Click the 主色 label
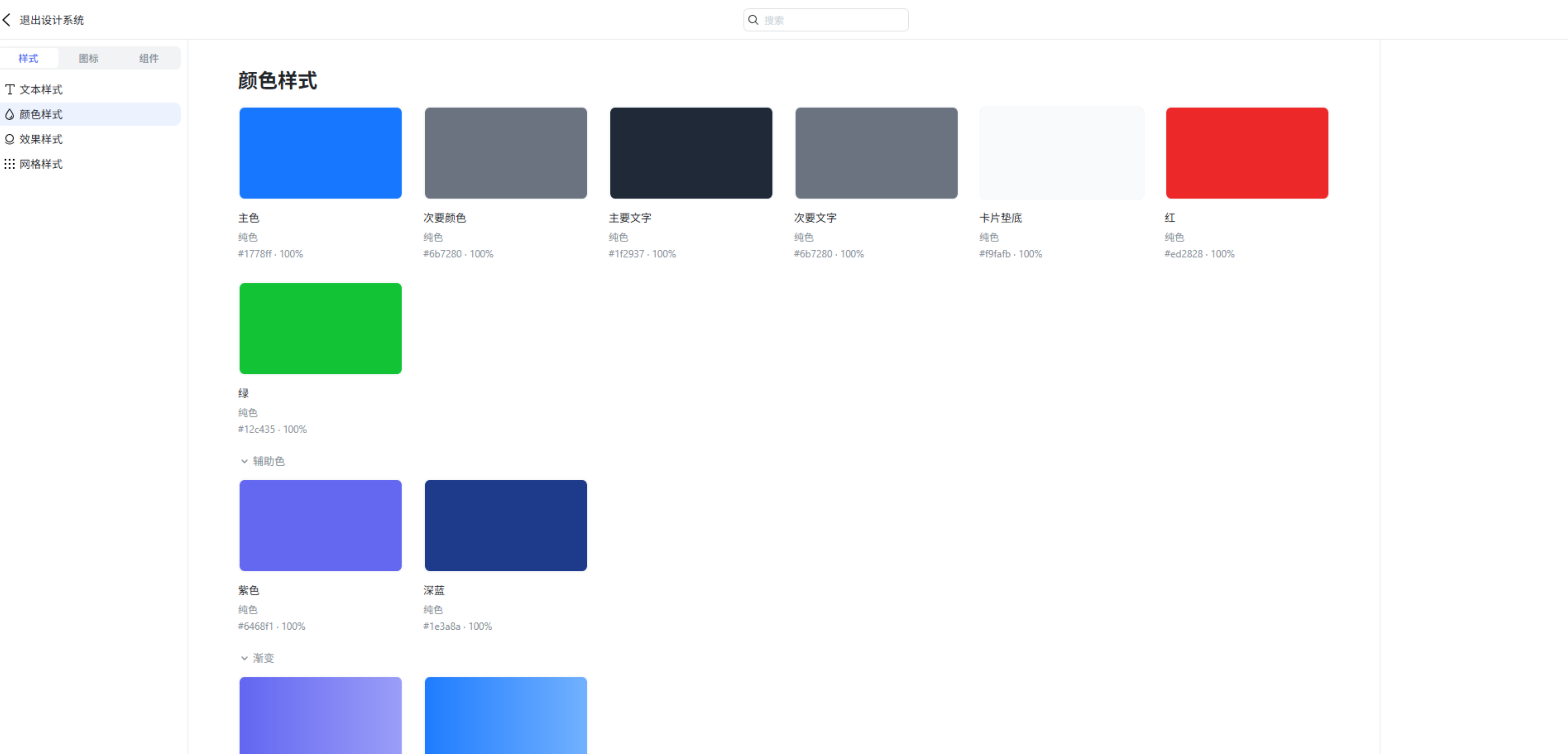Screen dimensions: 1568x754 [x=249, y=218]
